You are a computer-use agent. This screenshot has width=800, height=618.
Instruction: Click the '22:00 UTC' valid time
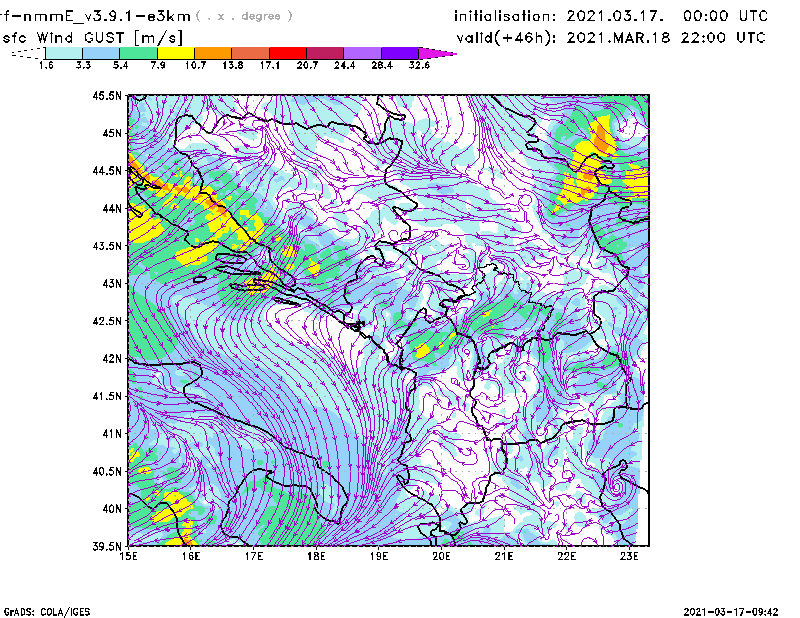coord(723,38)
